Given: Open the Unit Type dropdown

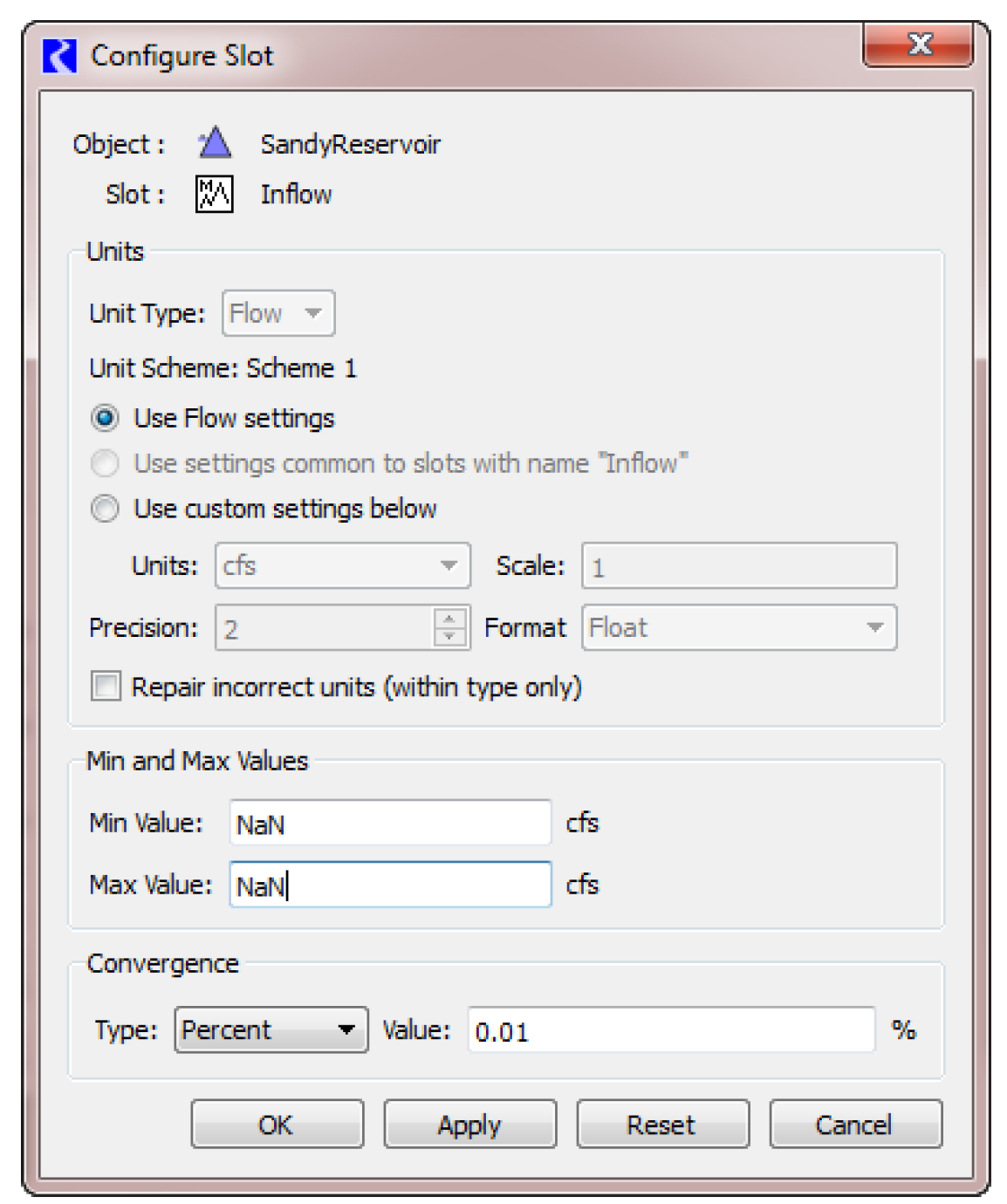Looking at the screenshot, I should (278, 313).
